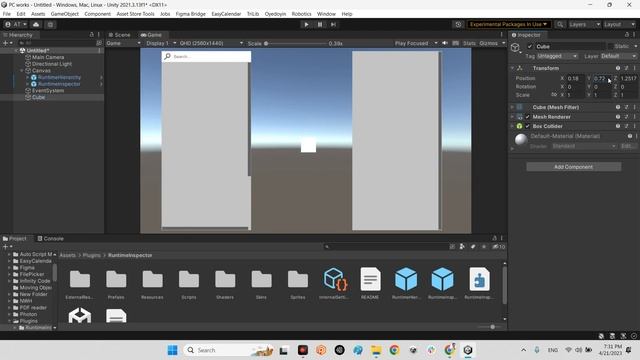Switch to the Console tab
Viewport: 640px width, 360px height.
coord(51,239)
